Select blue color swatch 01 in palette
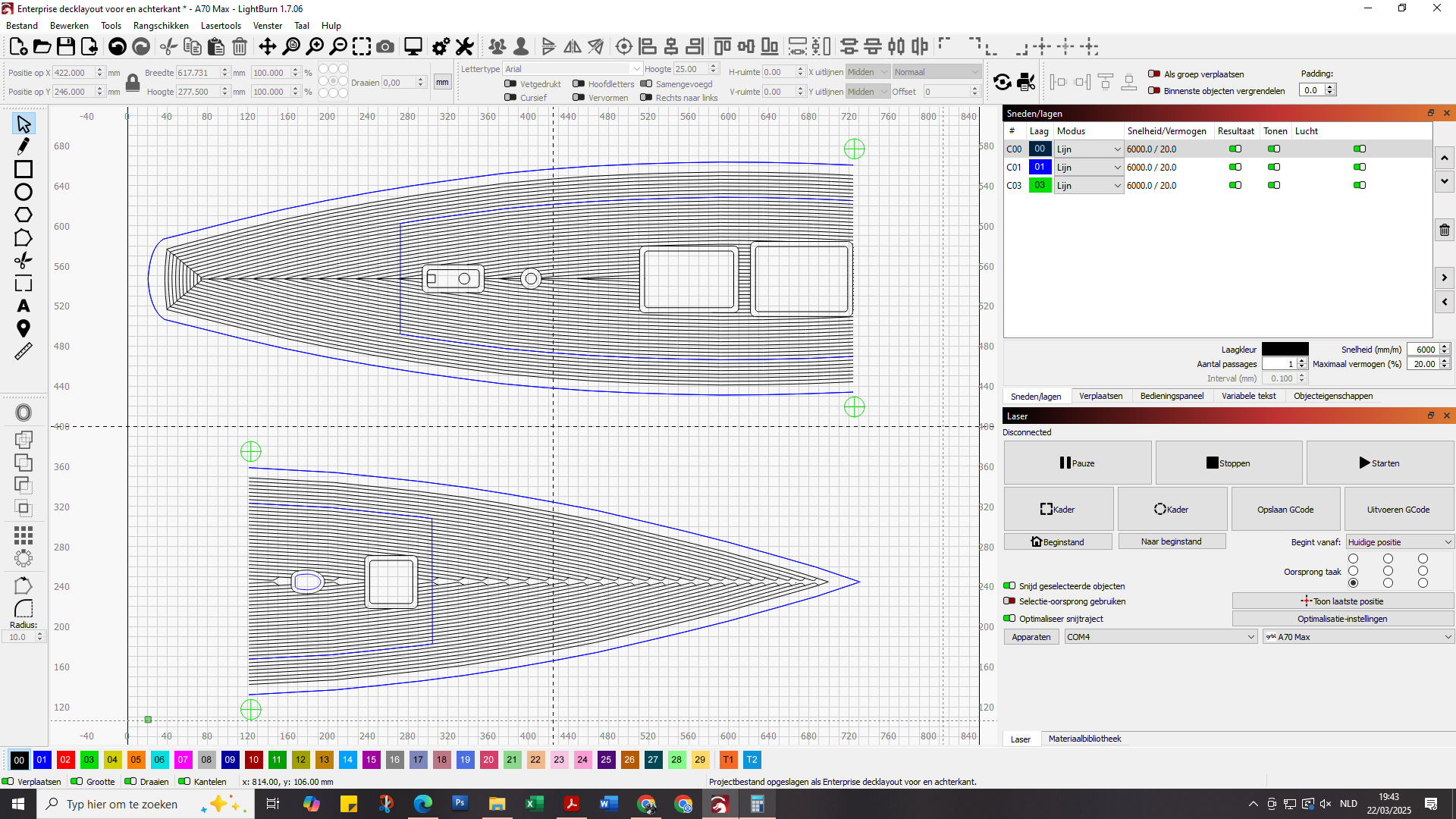This screenshot has width=1456, height=819. 42,760
